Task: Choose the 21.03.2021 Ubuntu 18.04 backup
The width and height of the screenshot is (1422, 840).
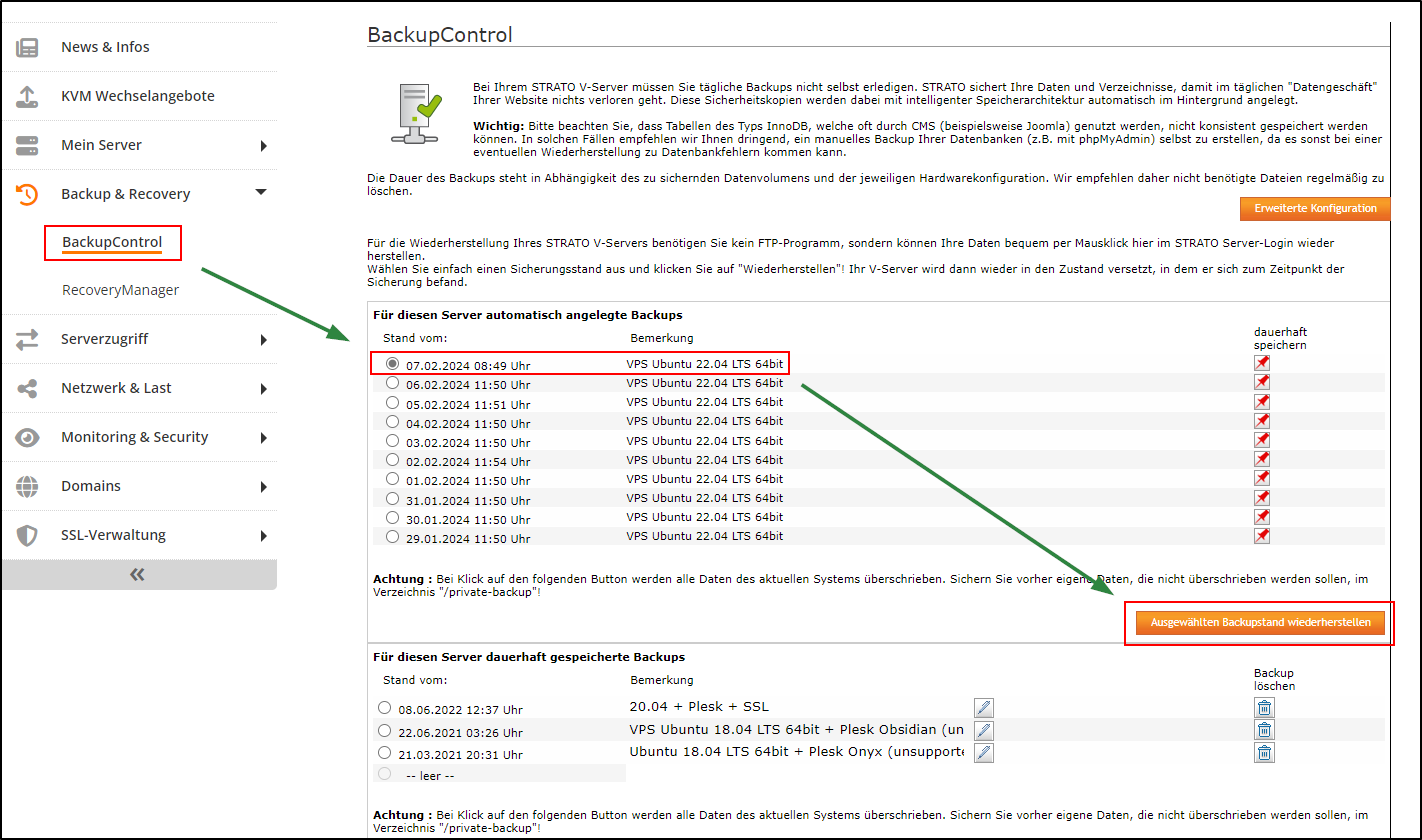Action: tap(384, 753)
